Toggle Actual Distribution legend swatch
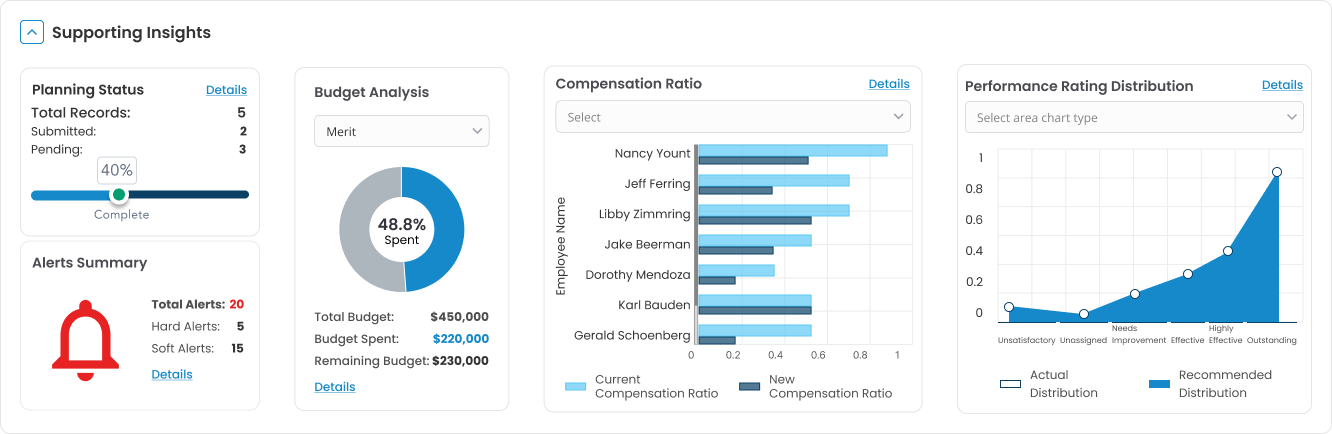1332x434 pixels. pos(1011,383)
